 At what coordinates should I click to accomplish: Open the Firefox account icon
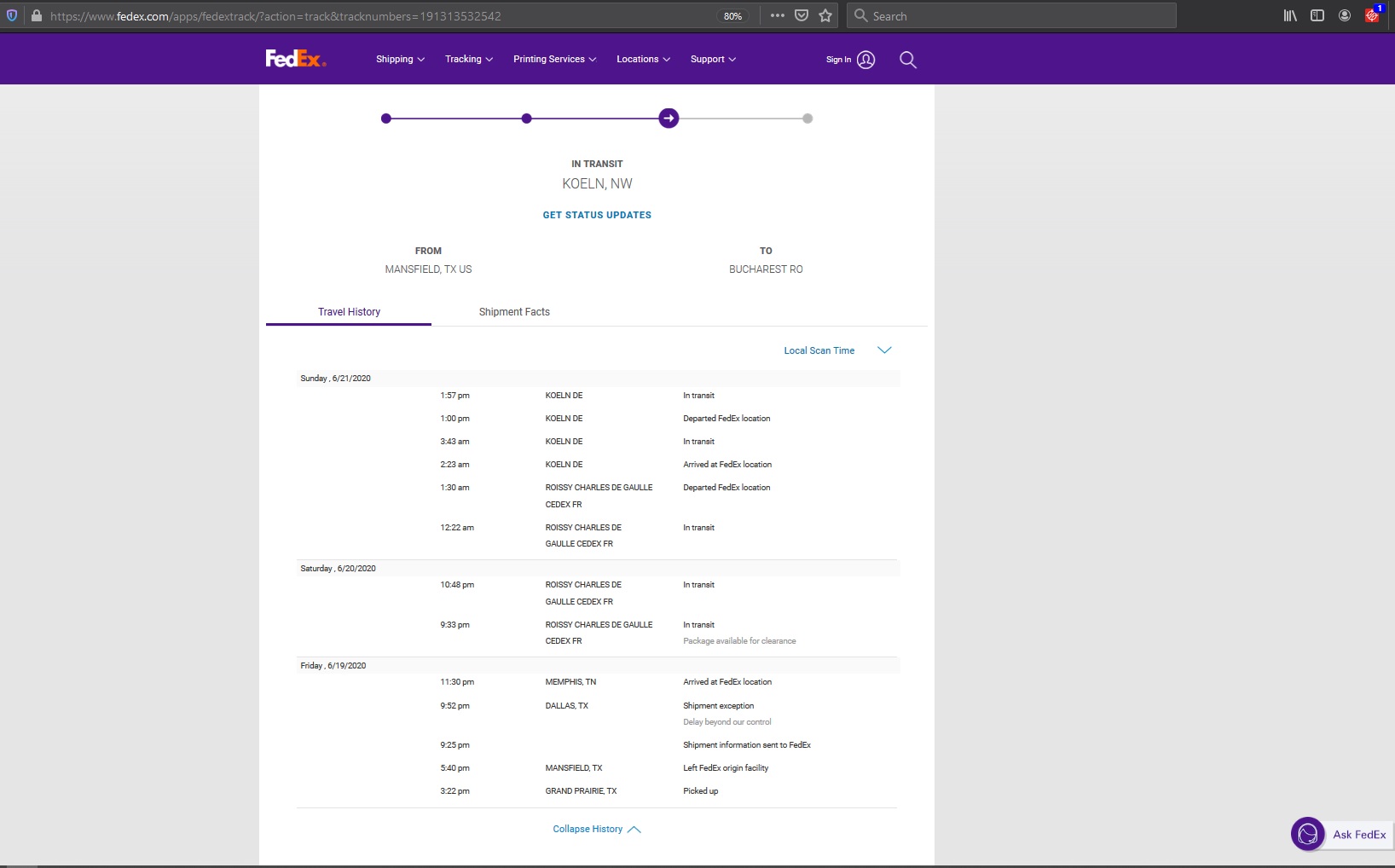1345,15
